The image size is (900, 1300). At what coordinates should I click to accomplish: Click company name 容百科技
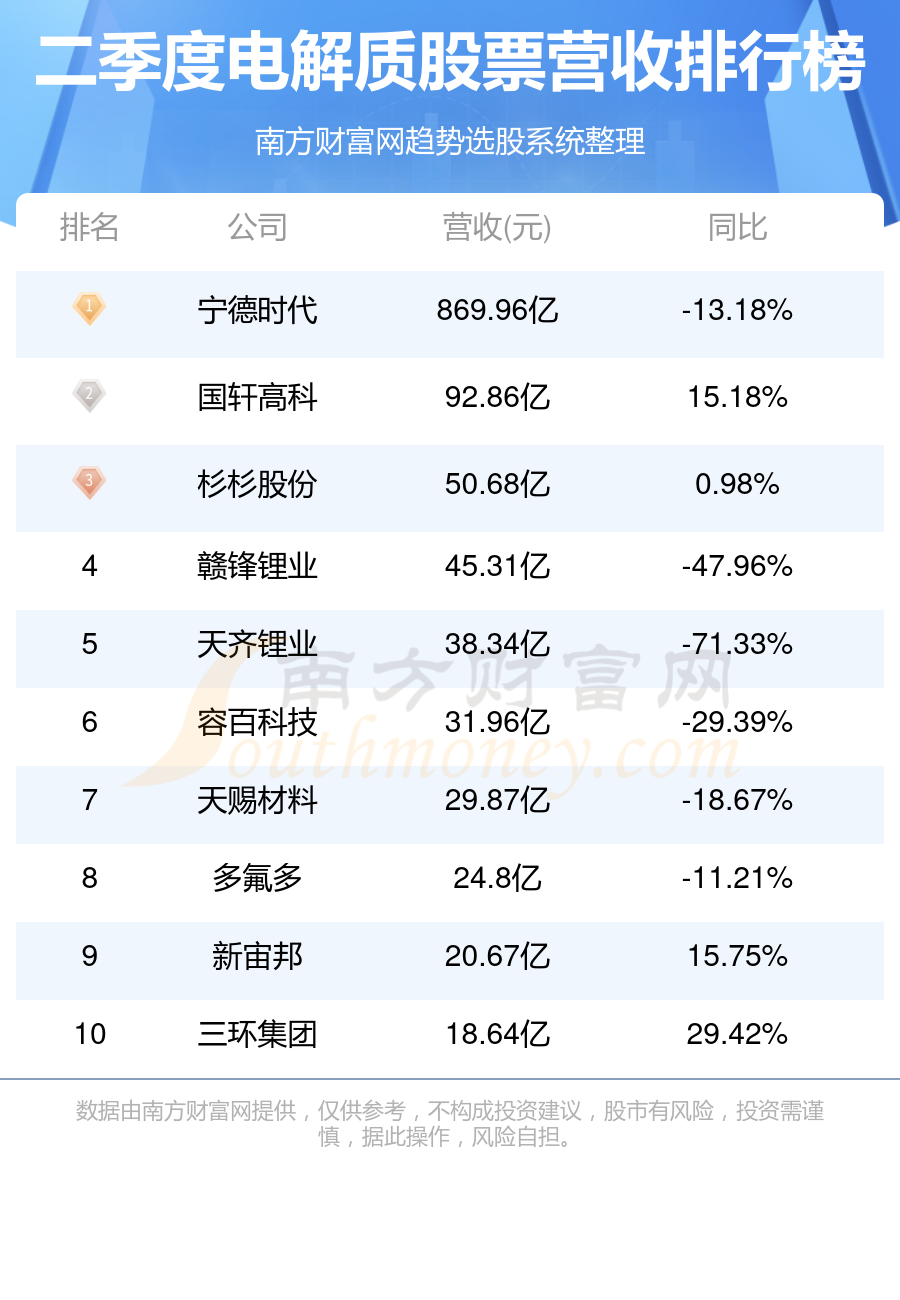(257, 722)
